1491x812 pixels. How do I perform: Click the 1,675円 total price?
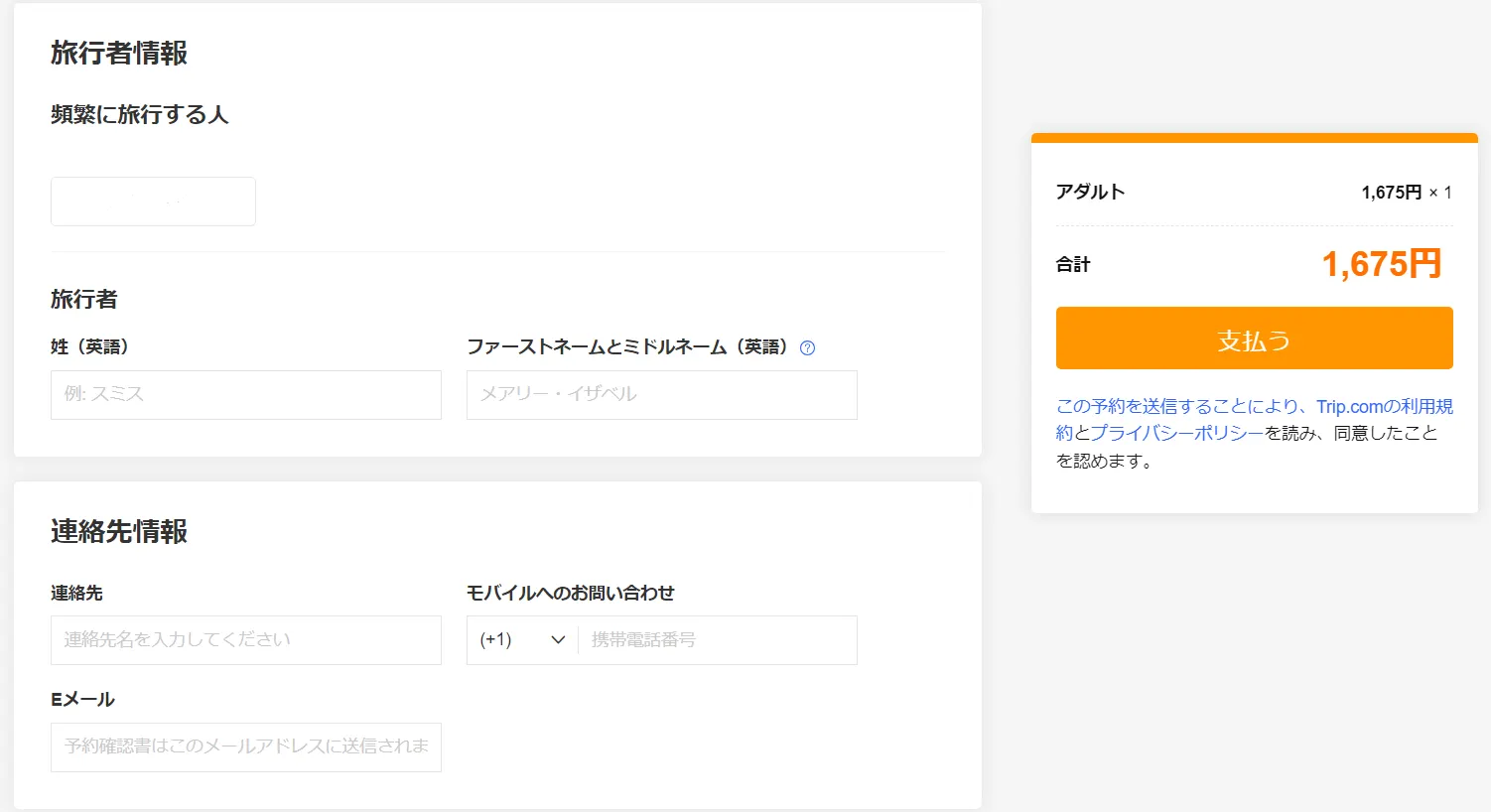coord(1382,262)
